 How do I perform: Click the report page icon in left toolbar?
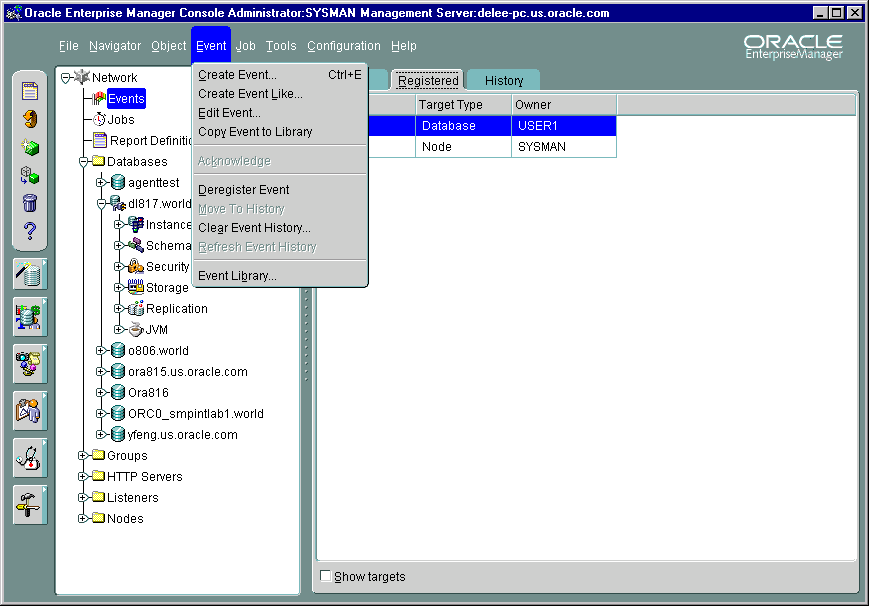tap(30, 92)
